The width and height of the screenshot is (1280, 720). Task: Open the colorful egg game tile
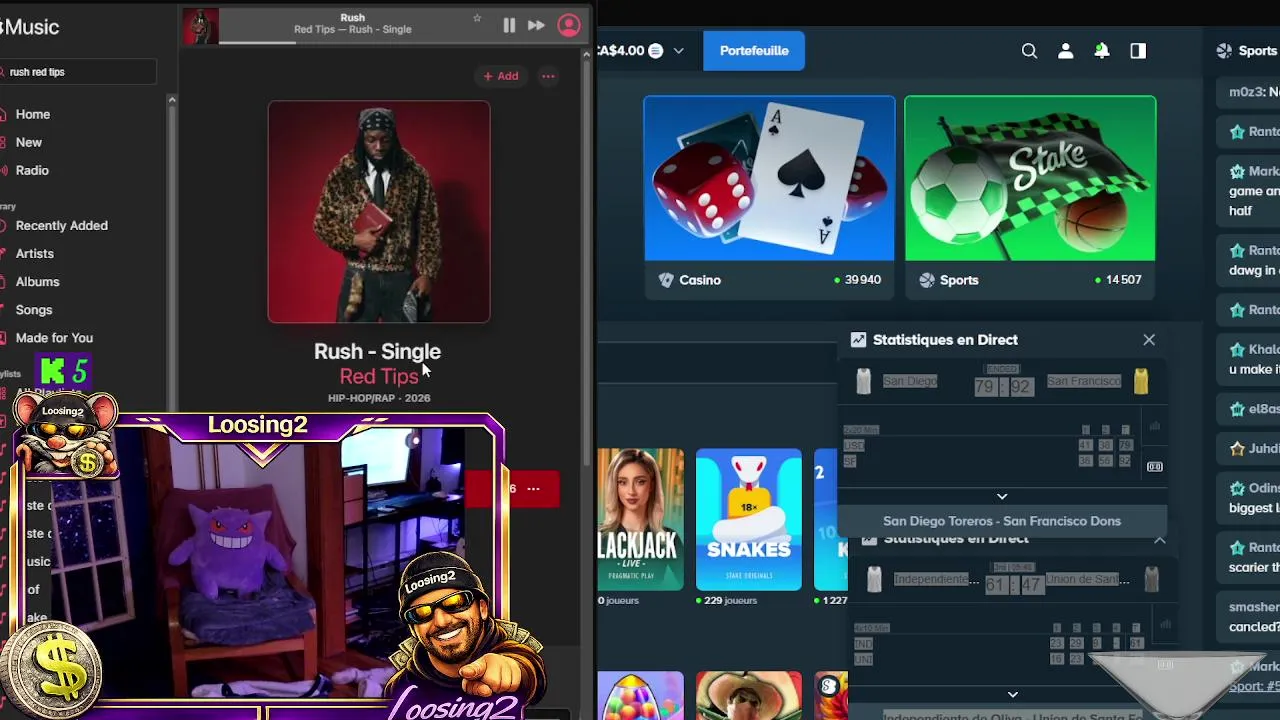[640, 697]
